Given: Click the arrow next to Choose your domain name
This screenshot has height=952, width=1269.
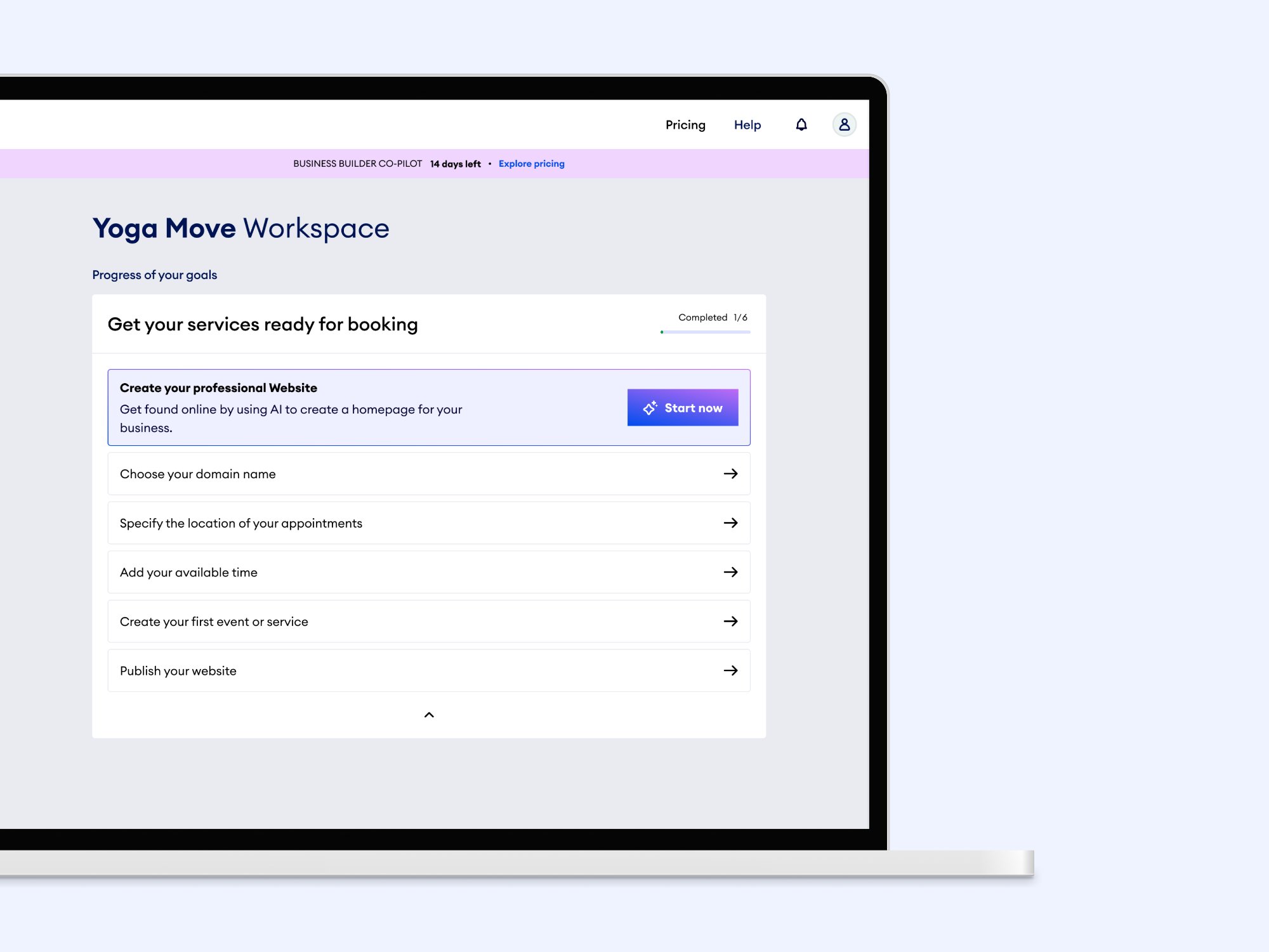Looking at the screenshot, I should [x=730, y=474].
